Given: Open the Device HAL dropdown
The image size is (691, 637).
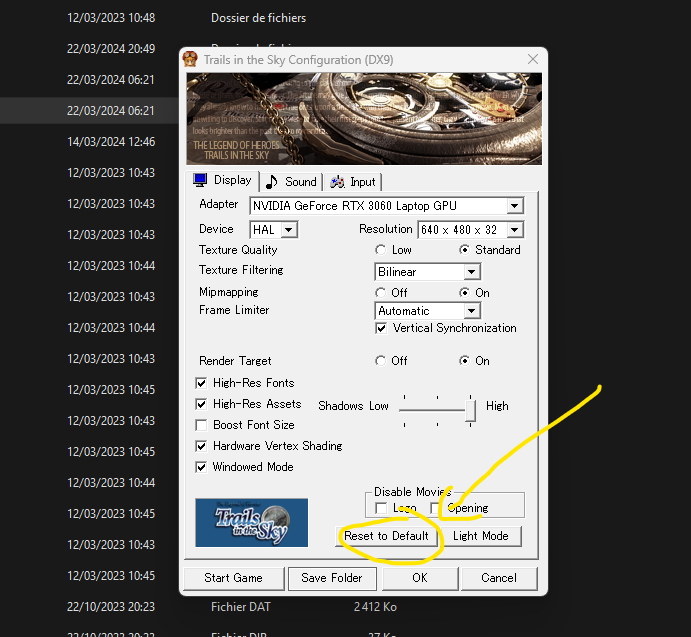Looking at the screenshot, I should pos(288,230).
